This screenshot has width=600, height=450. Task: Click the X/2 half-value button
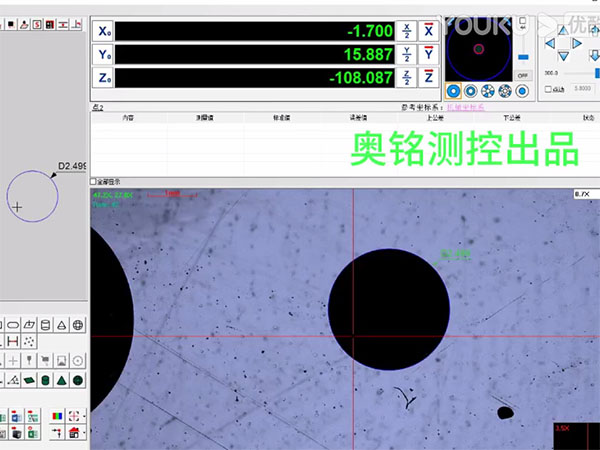[x=406, y=31]
